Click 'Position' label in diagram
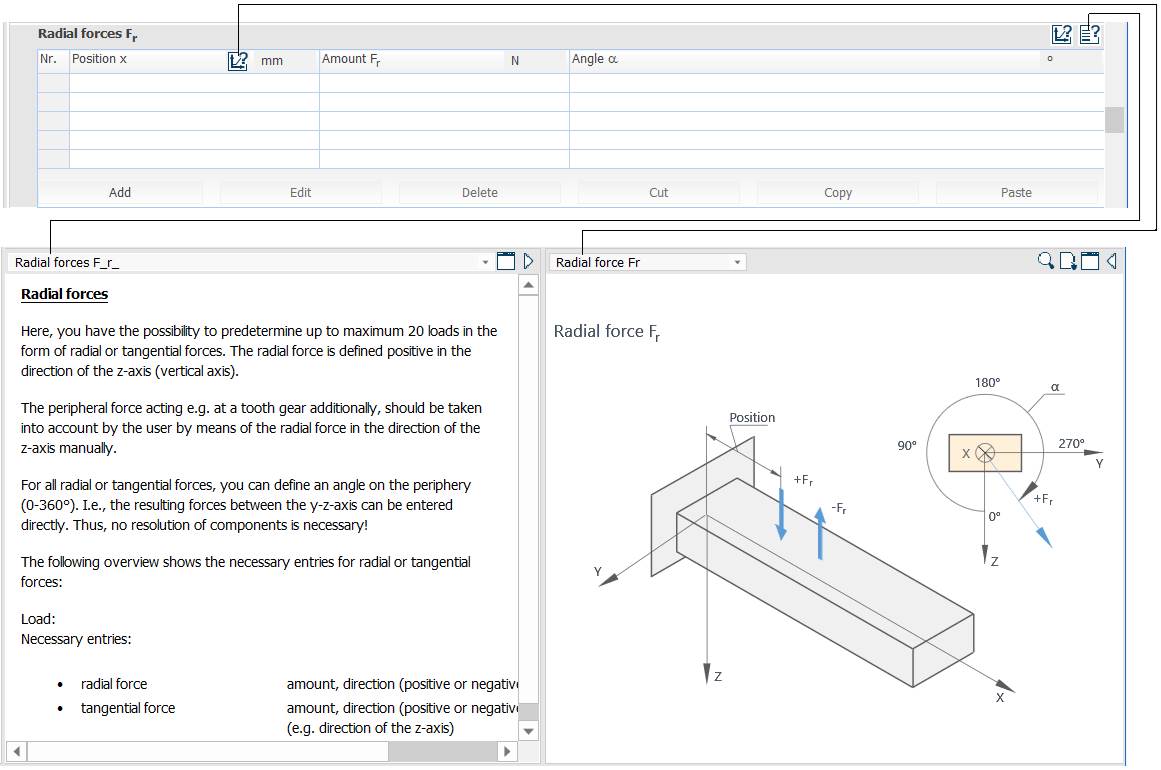 pyautogui.click(x=752, y=418)
